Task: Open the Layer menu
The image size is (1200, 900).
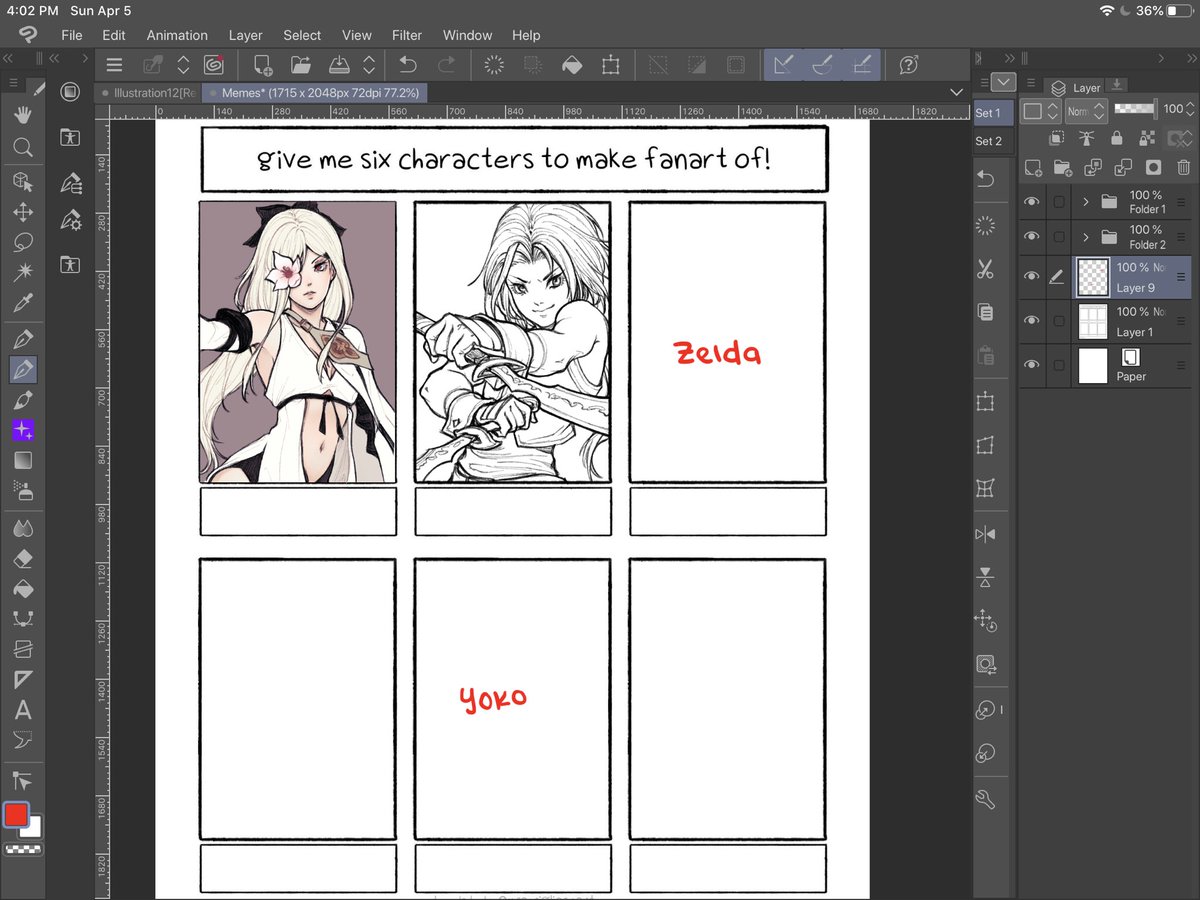Action: [245, 35]
